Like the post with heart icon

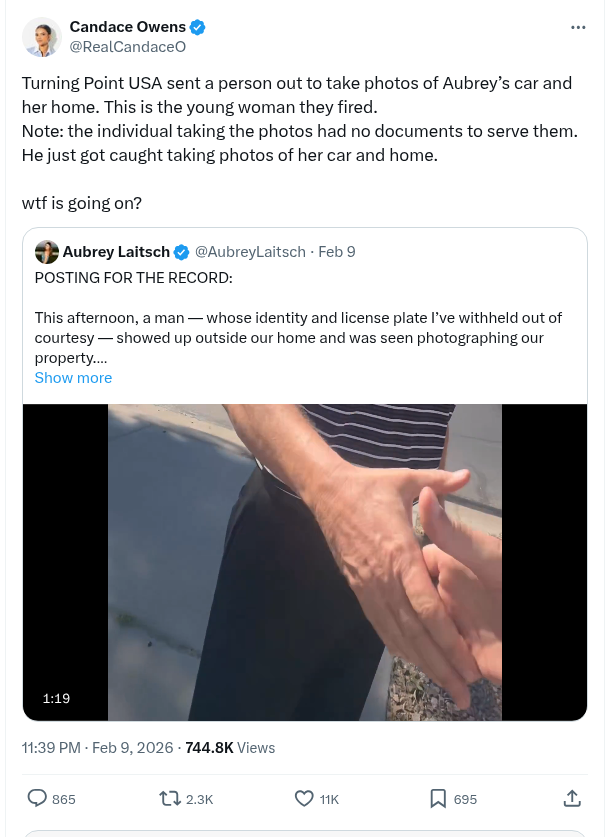(x=305, y=798)
